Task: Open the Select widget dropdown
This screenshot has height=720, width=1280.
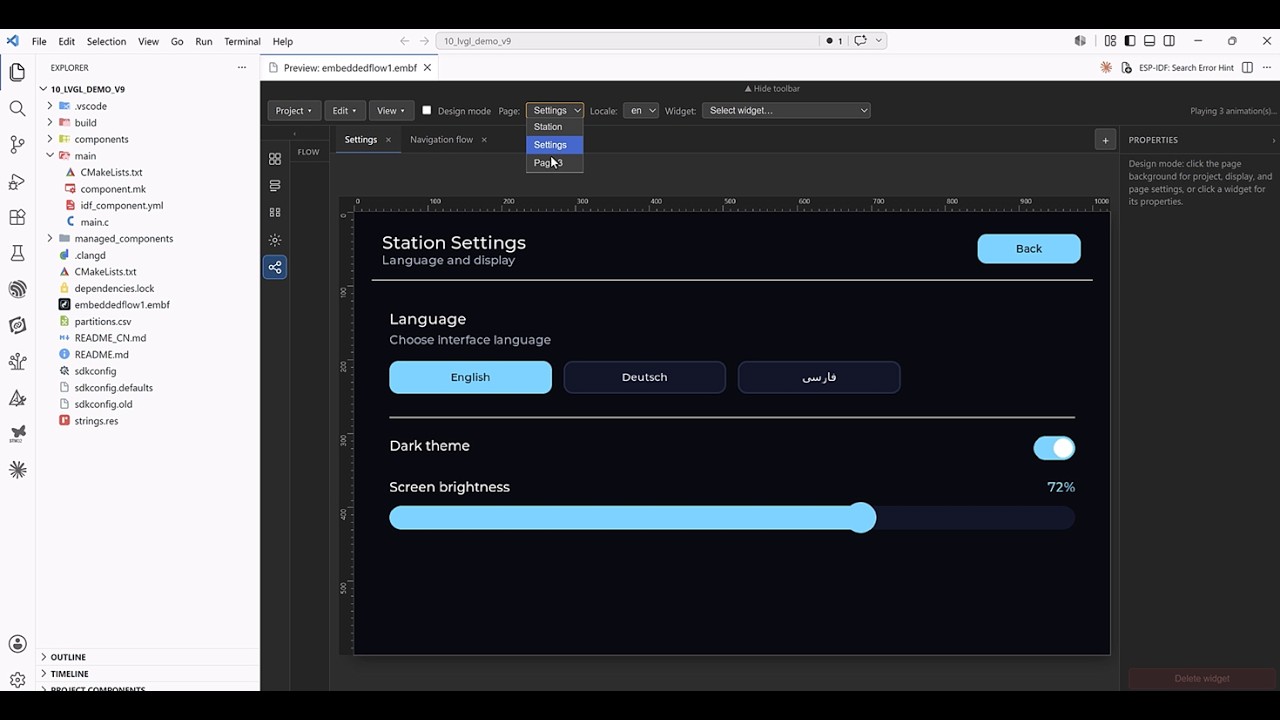Action: [x=786, y=110]
